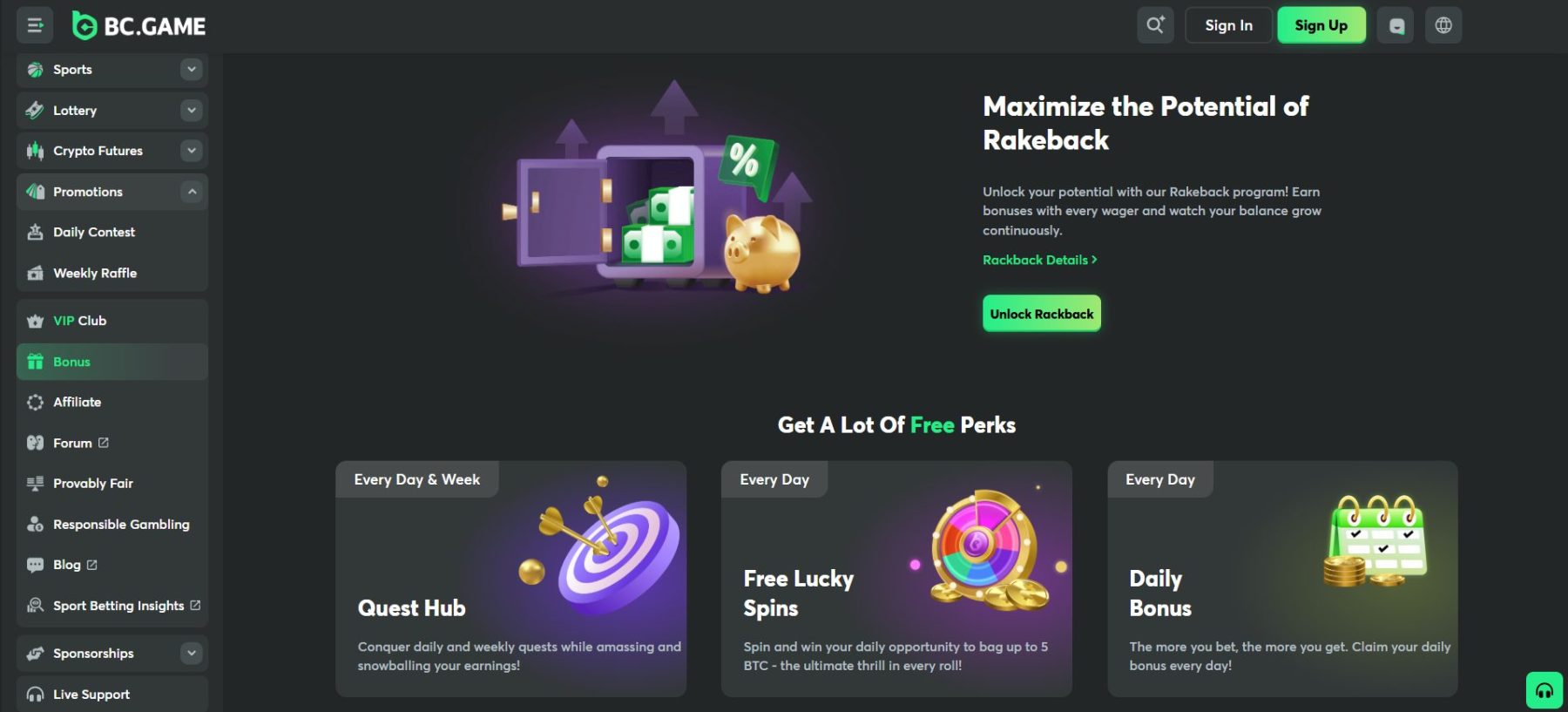
Task: Open the Affiliate item in the sidebar
Action: click(x=112, y=402)
